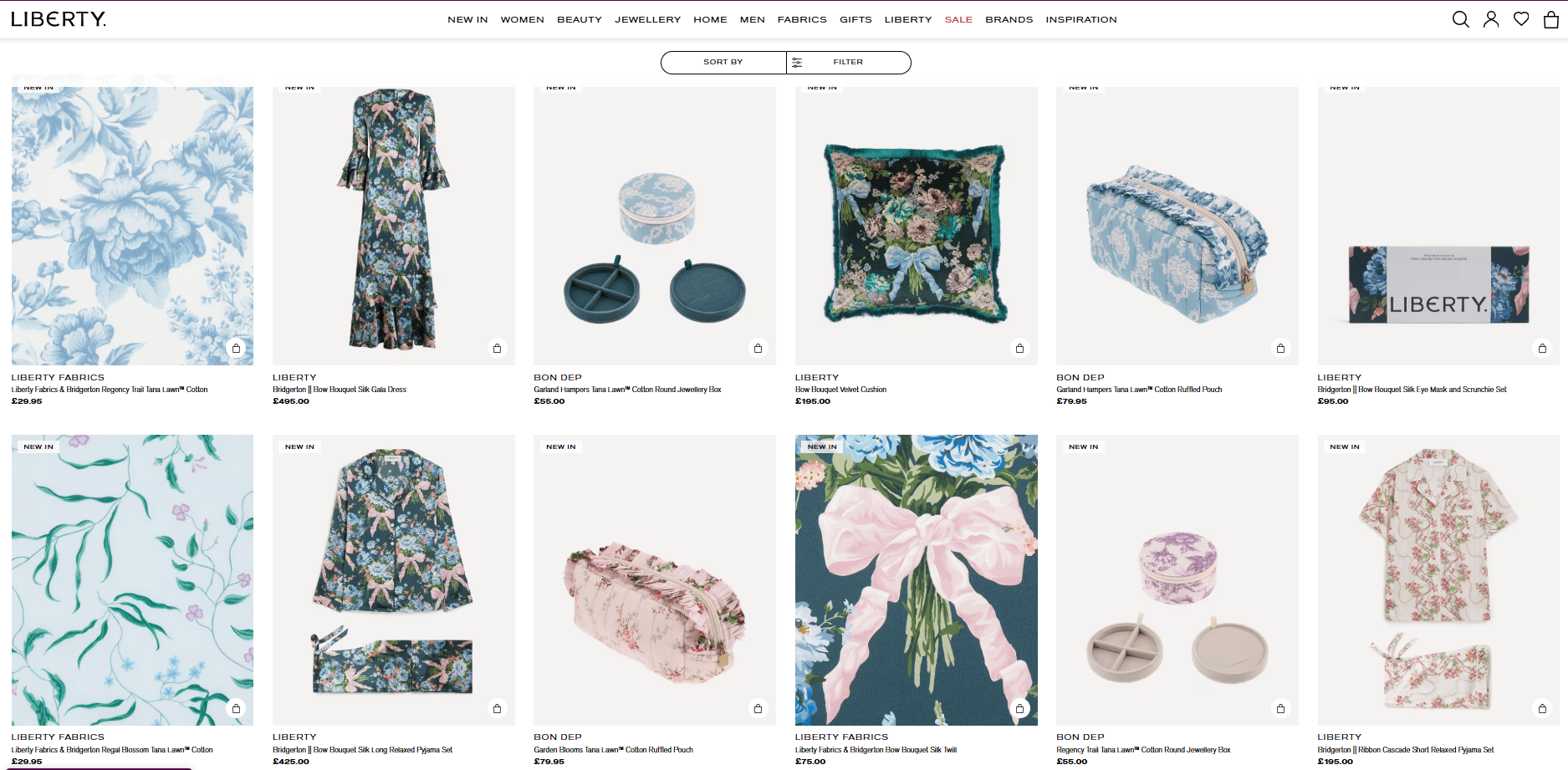Image resolution: width=1568 pixels, height=770 pixels.
Task: Open Garland Hampers Cotton Ruffled Pouch link
Action: coord(1139,390)
